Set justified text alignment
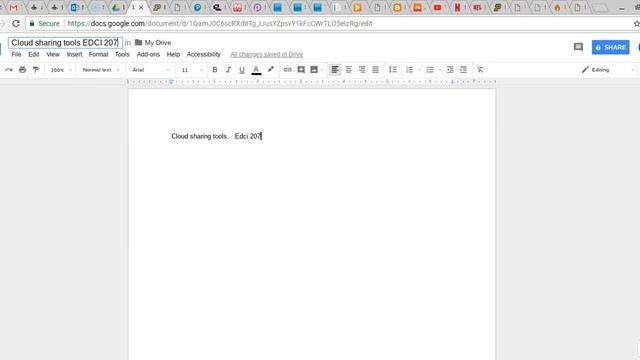Viewport: 640px width, 360px height. click(376, 70)
